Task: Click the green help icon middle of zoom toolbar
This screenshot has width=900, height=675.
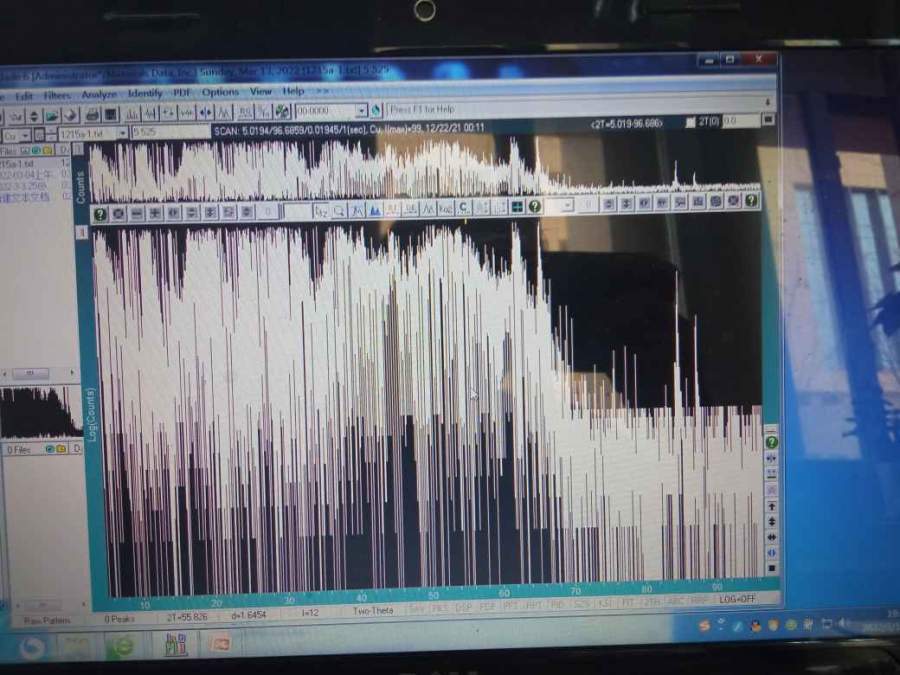Action: click(x=535, y=206)
